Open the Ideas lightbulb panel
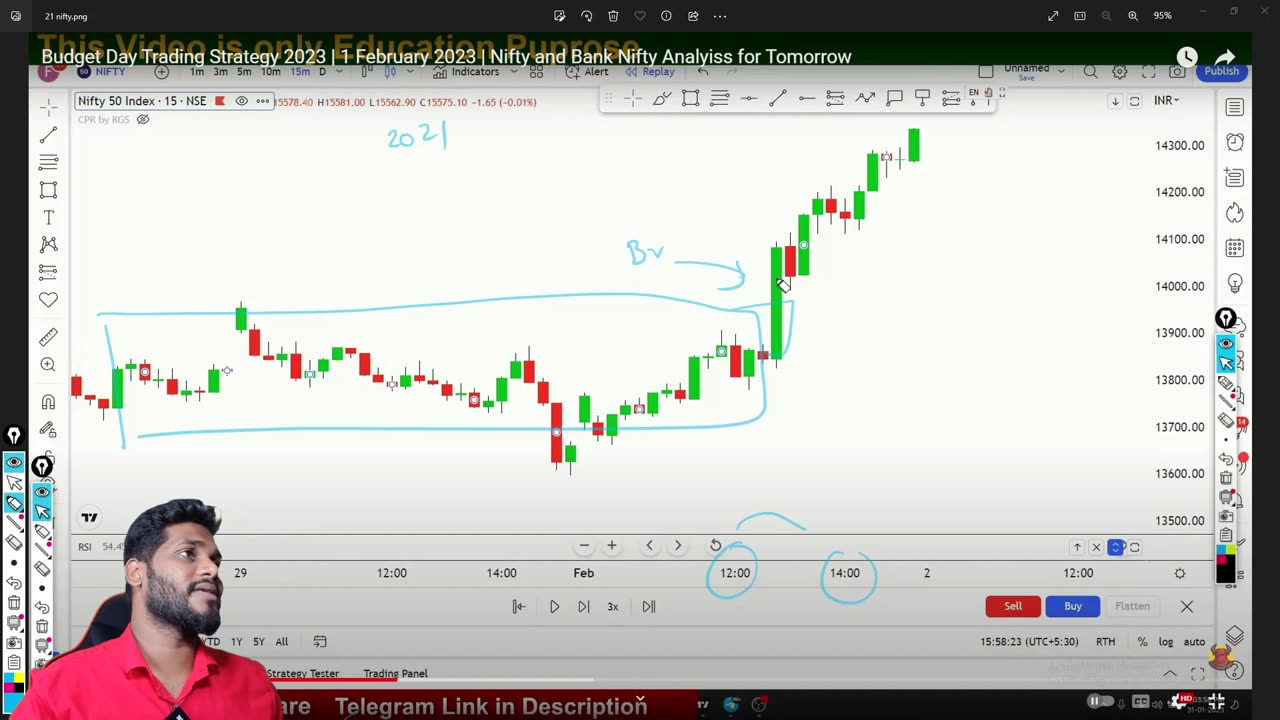Image resolution: width=1280 pixels, height=720 pixels. [x=1235, y=283]
